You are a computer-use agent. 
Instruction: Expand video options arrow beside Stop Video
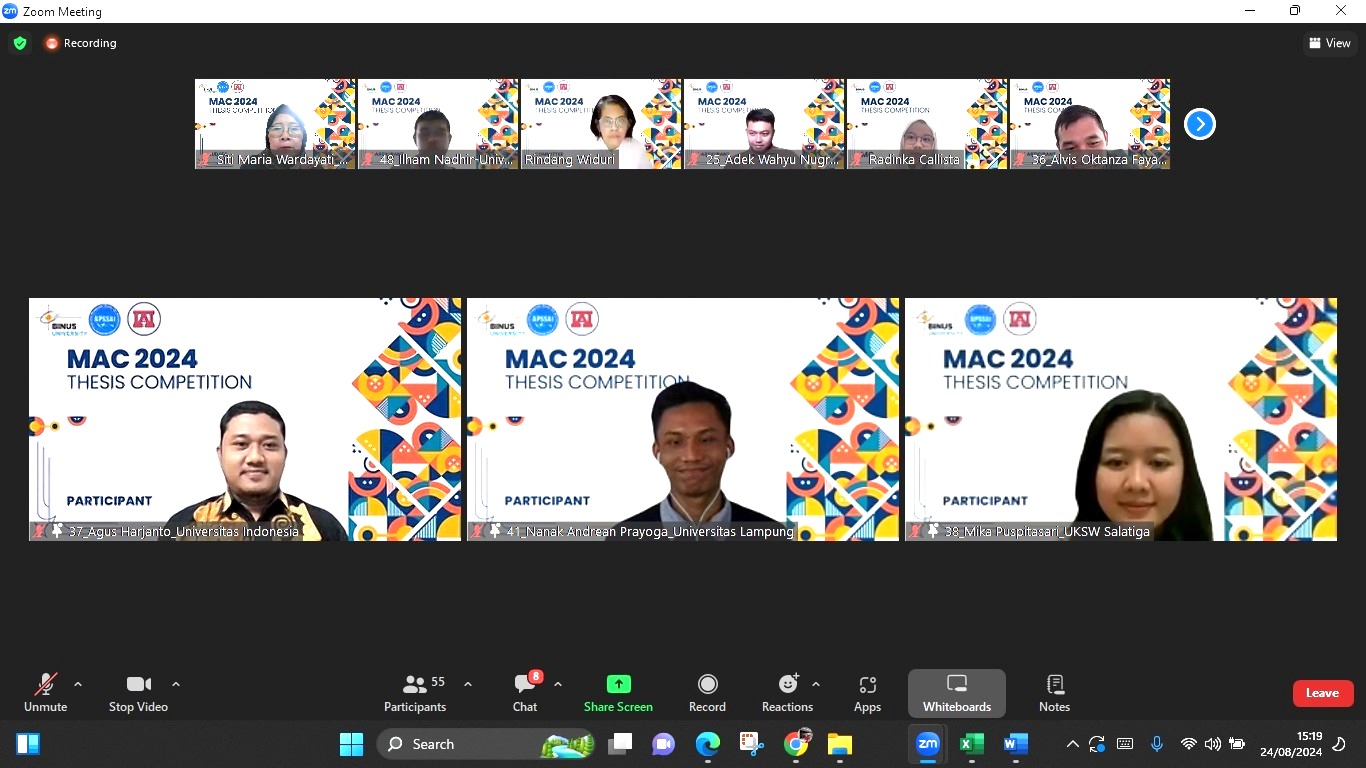click(x=176, y=685)
